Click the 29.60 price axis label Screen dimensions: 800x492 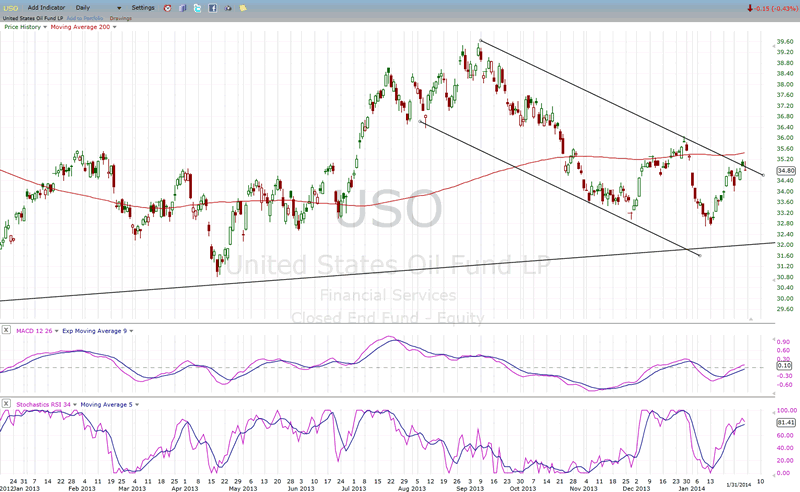785,309
